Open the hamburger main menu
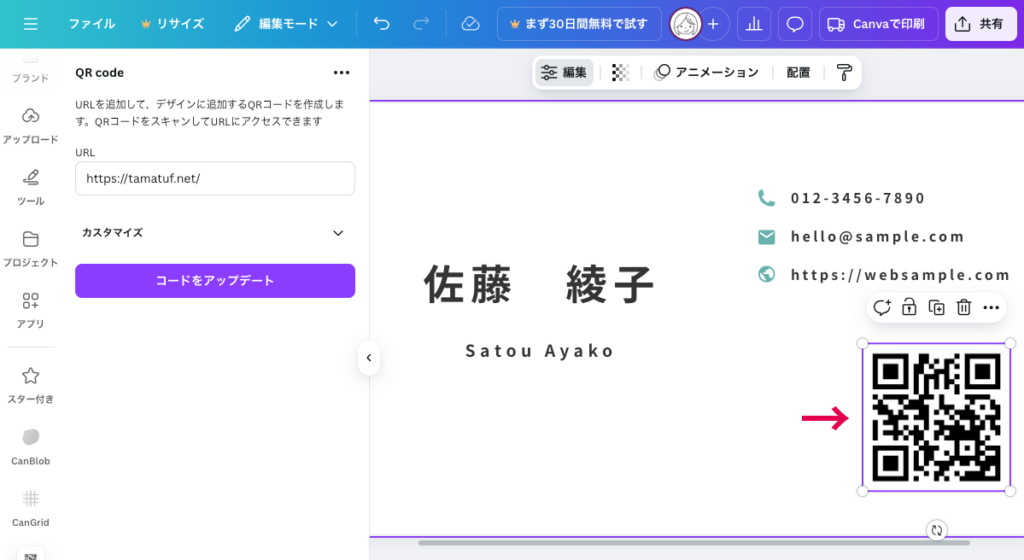 [31, 24]
